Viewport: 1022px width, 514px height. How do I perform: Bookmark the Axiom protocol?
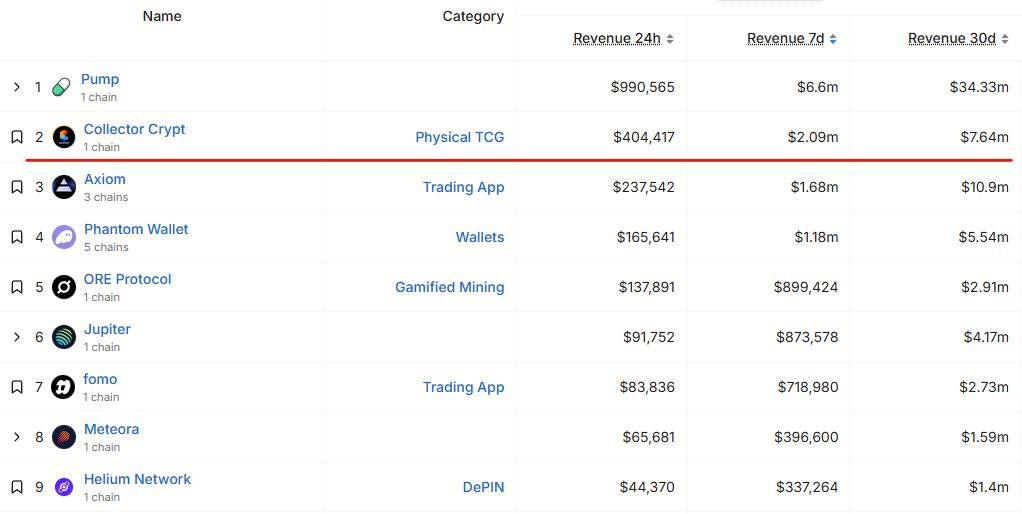[17, 187]
